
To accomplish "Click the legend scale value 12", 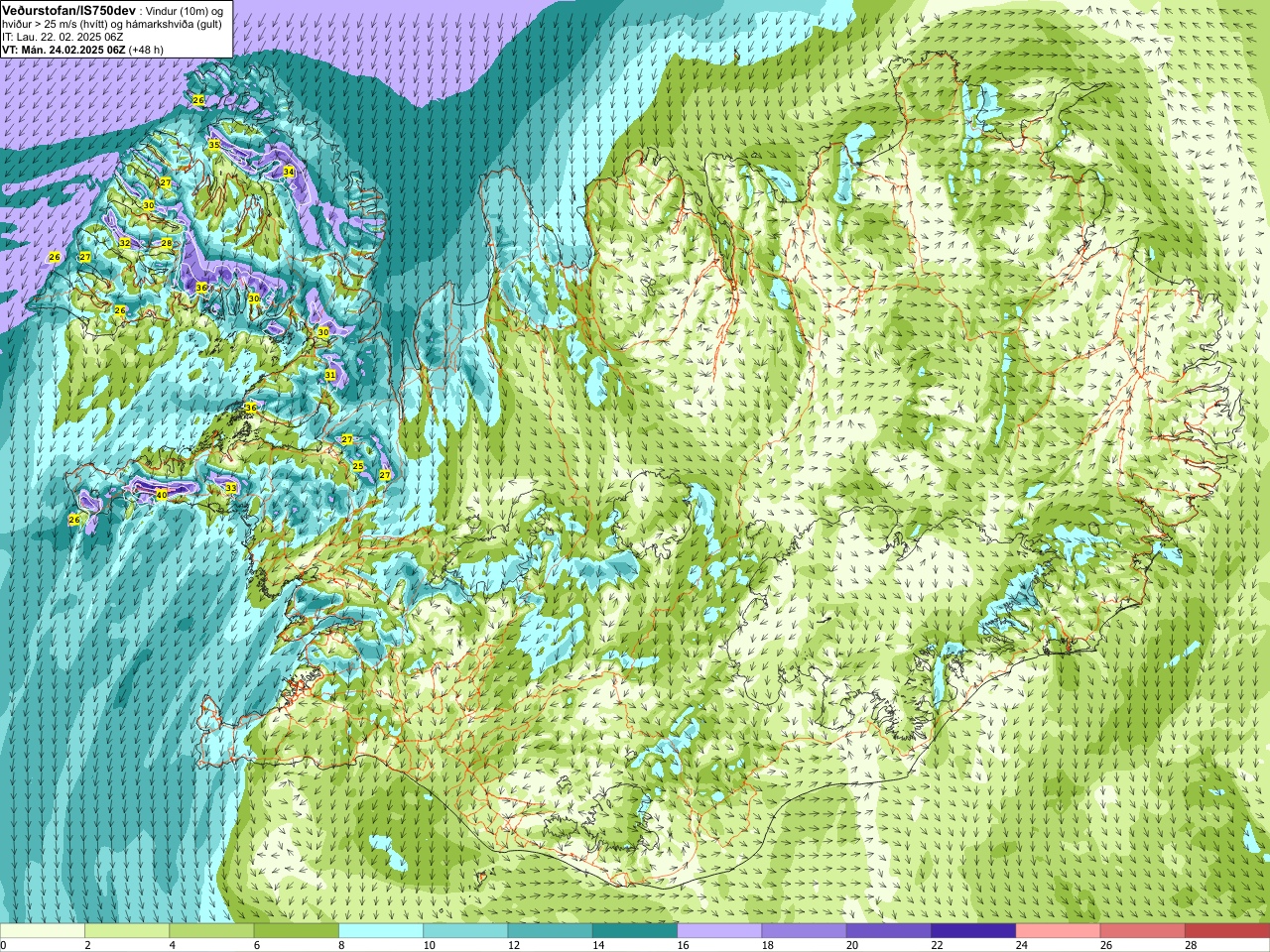I will click(514, 945).
